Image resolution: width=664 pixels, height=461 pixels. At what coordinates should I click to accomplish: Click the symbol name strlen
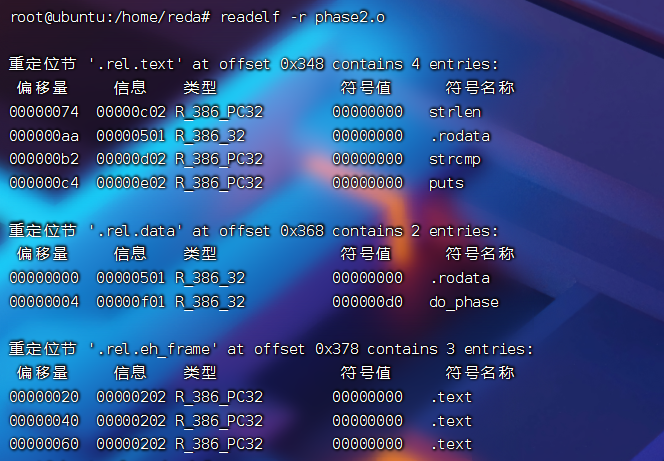coord(455,112)
